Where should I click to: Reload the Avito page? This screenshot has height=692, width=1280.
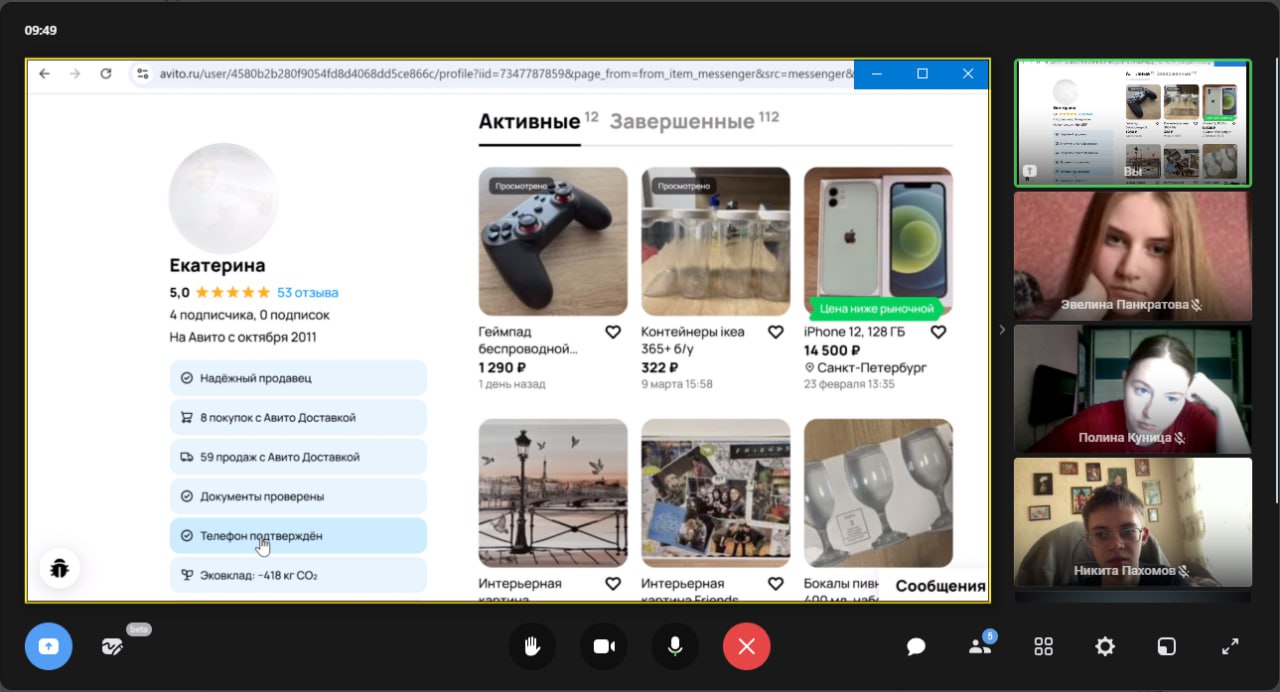(105, 74)
